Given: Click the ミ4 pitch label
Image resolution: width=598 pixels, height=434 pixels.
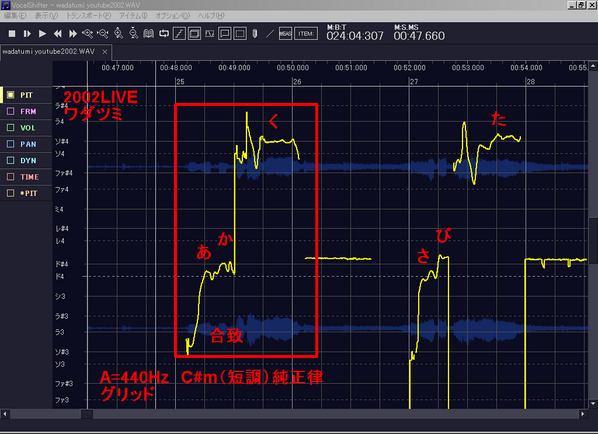Looking at the screenshot, I should coord(59,209).
